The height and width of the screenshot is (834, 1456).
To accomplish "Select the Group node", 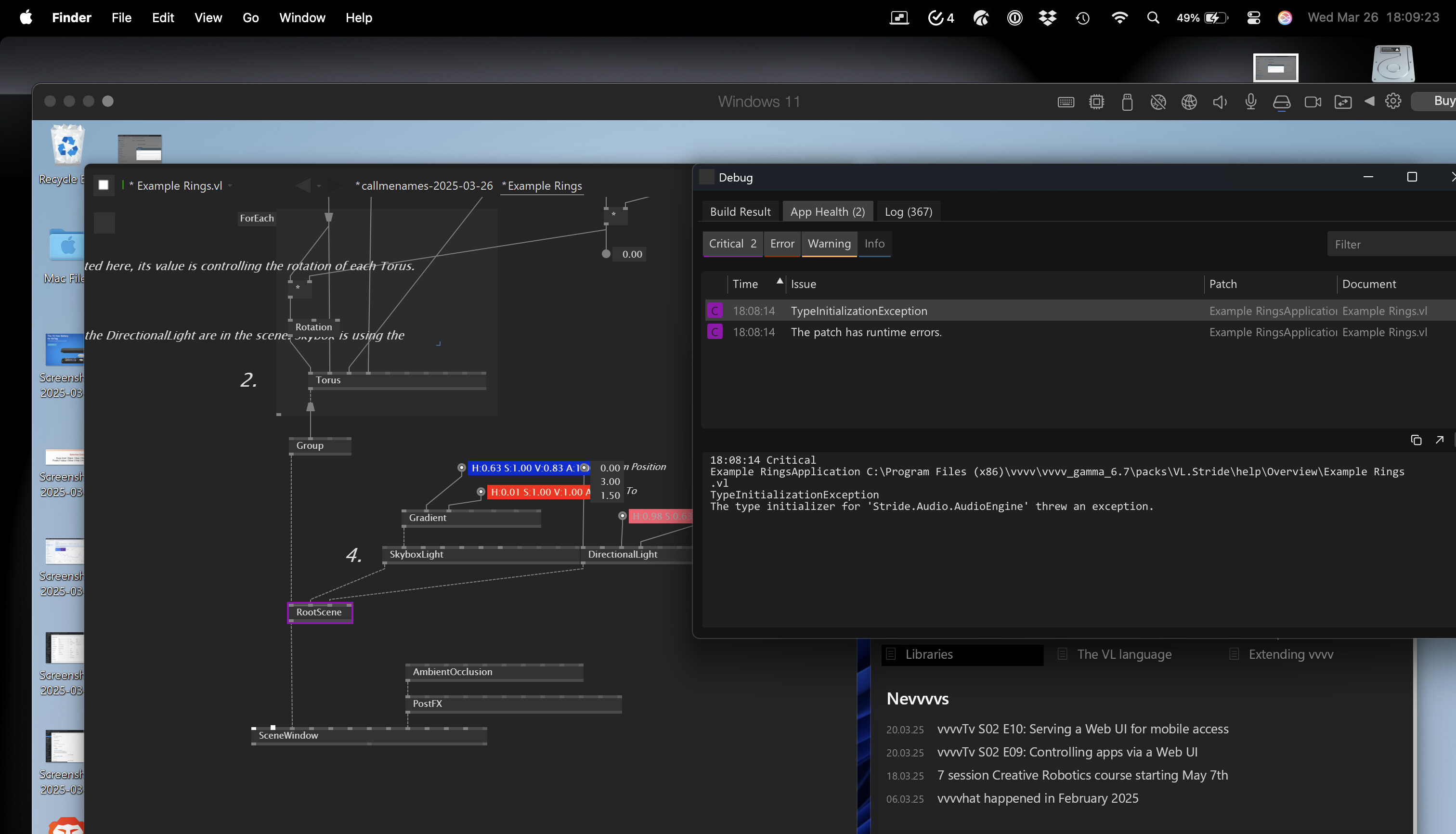I will 320,445.
